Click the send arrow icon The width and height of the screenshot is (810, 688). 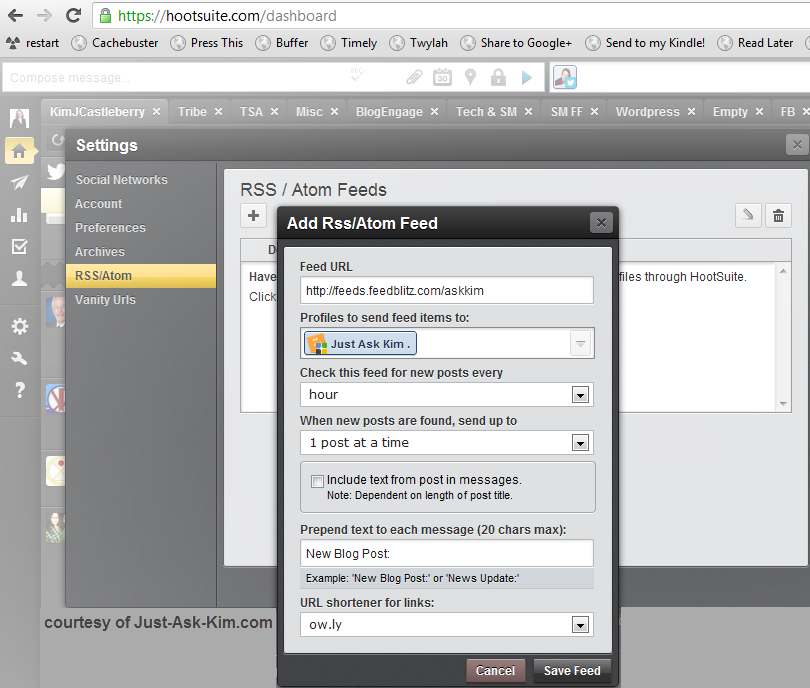point(526,77)
